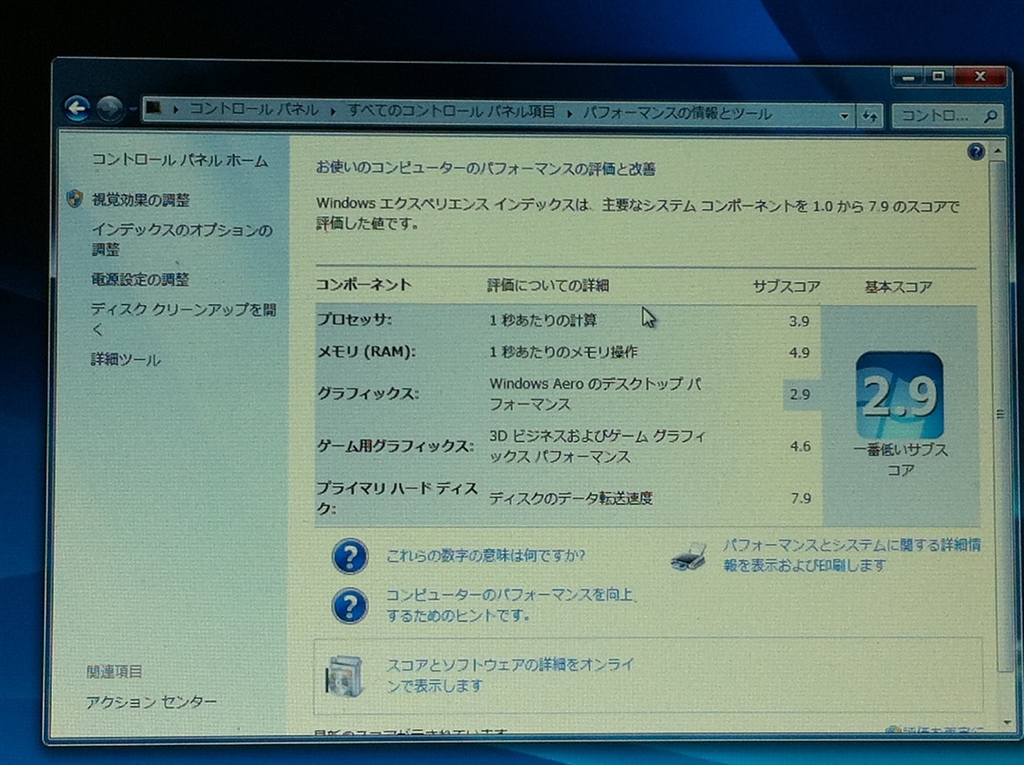Open ディスク クリーンアップを開く link
The width and height of the screenshot is (1024, 765).
183,319
